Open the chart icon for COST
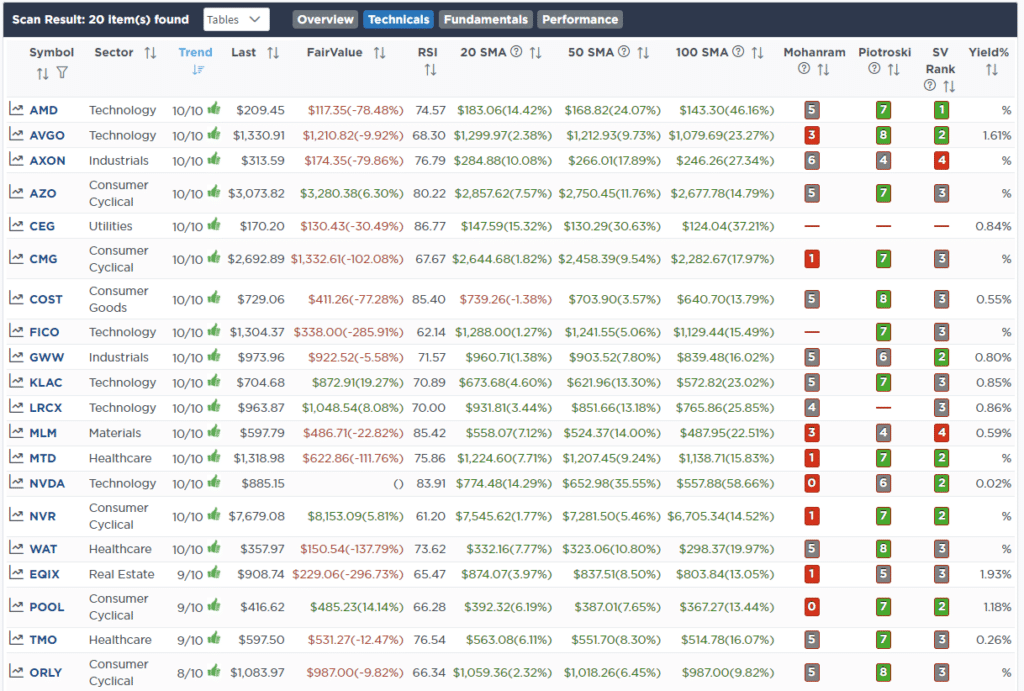This screenshot has width=1024, height=691. pos(16,298)
